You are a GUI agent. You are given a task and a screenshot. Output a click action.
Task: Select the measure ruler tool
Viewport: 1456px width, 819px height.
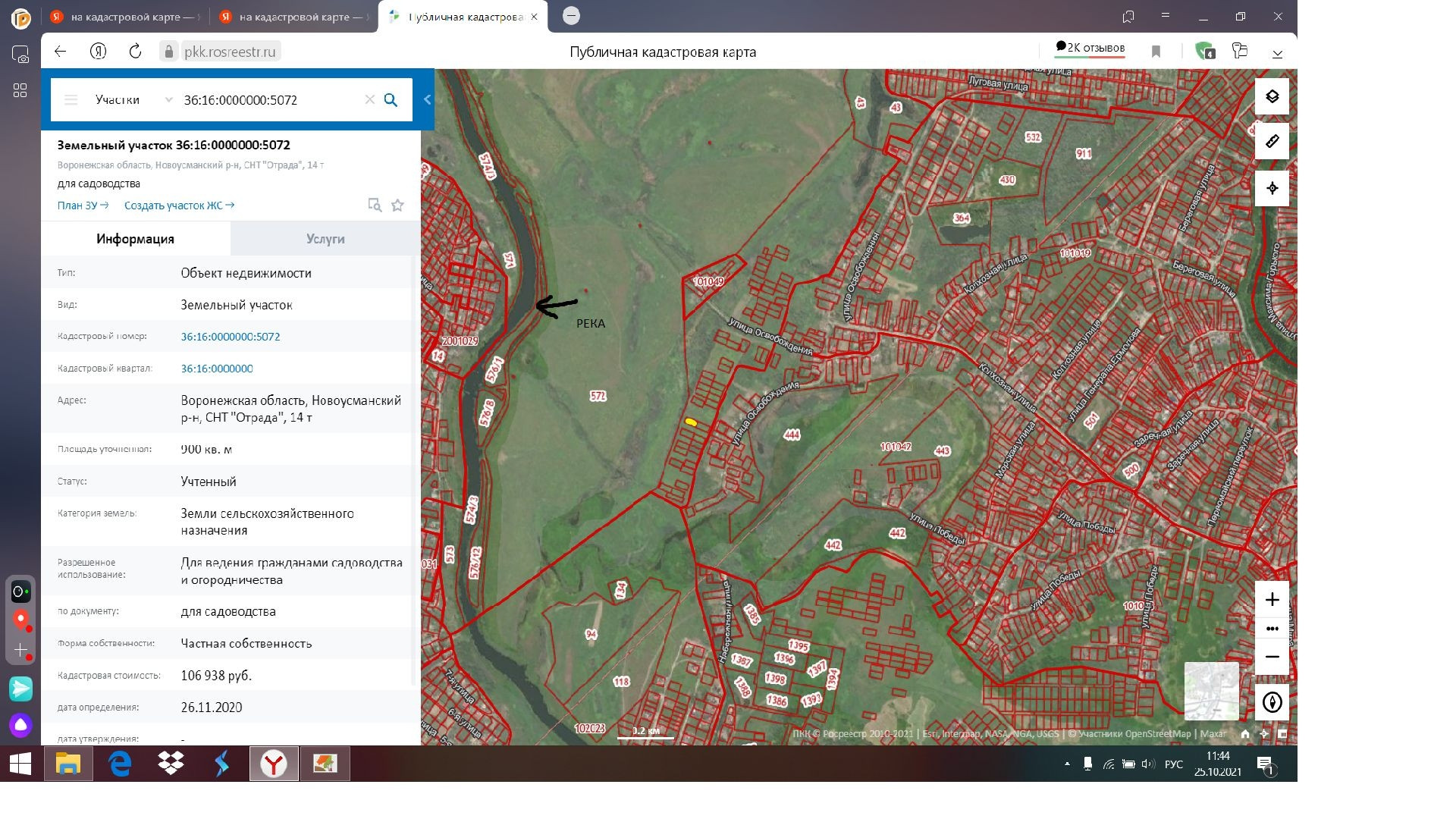[1272, 142]
